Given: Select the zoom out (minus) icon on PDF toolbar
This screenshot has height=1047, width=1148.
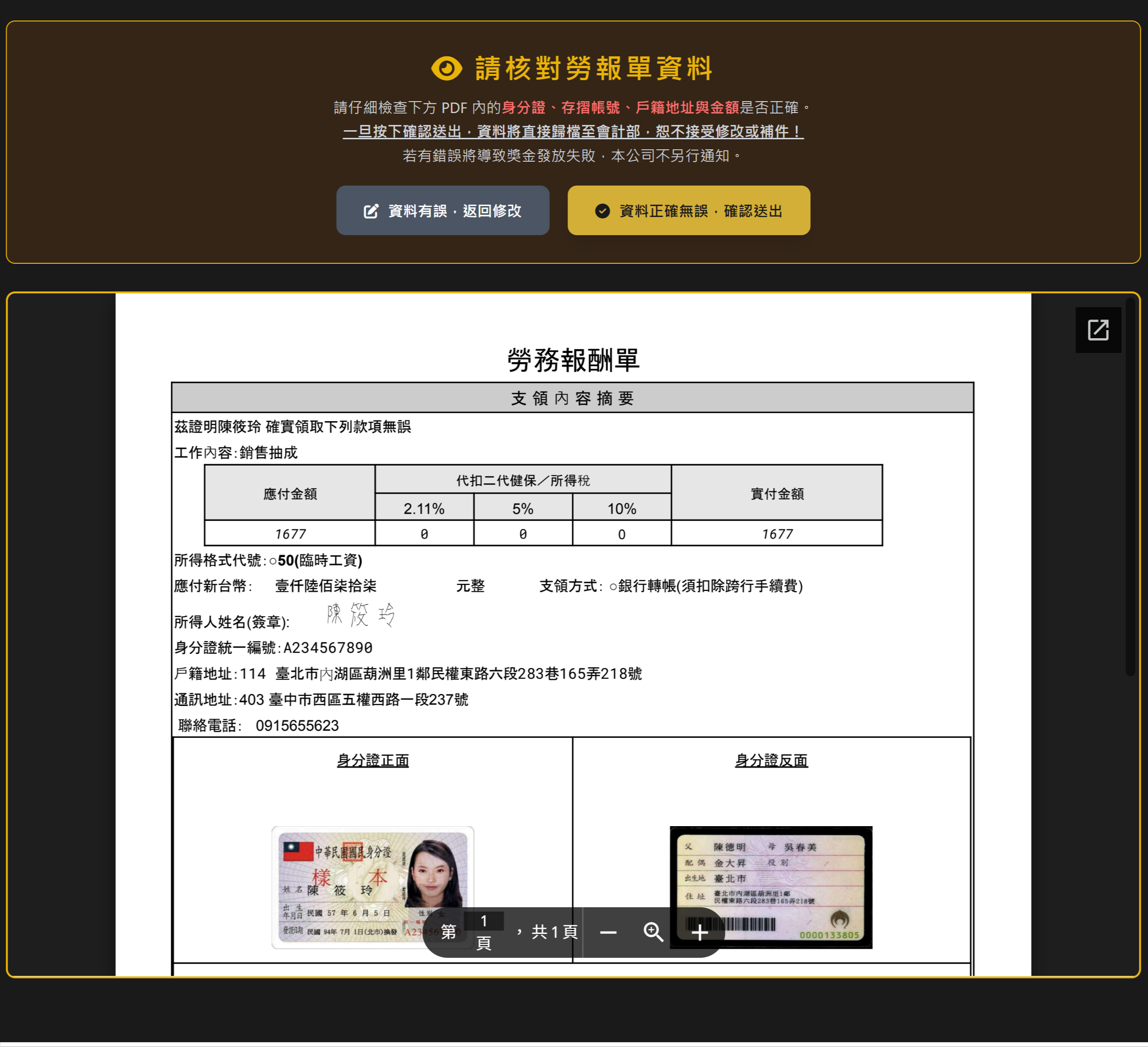Looking at the screenshot, I should [x=608, y=933].
